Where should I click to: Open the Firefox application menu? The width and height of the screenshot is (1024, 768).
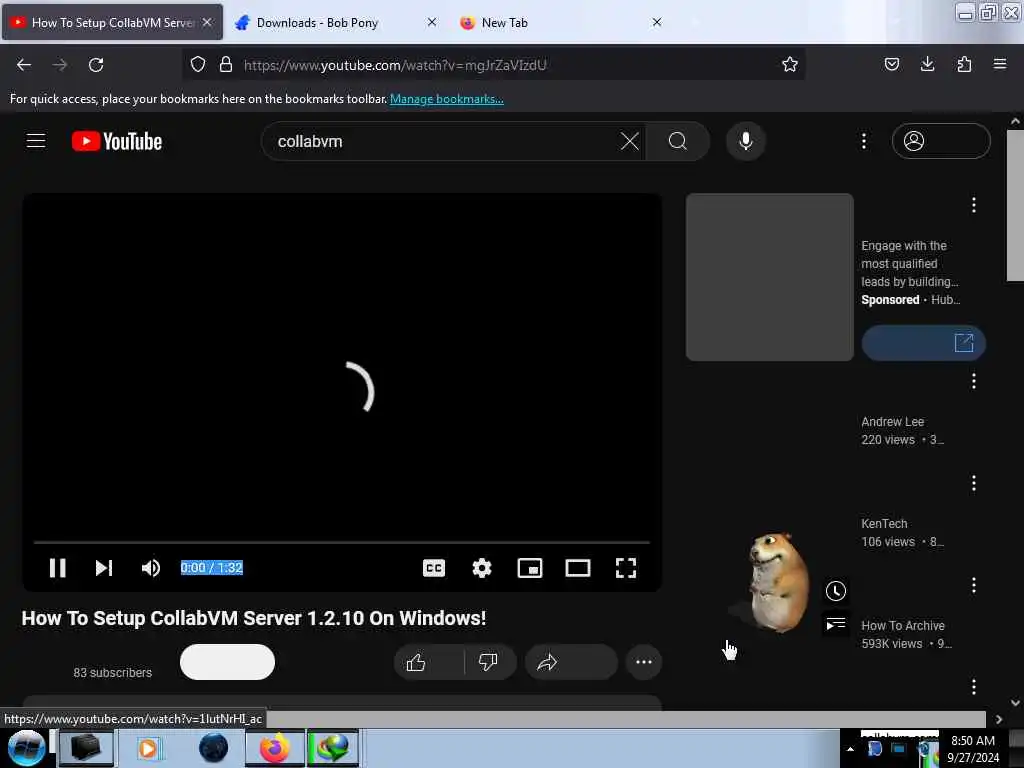pos(1000,65)
